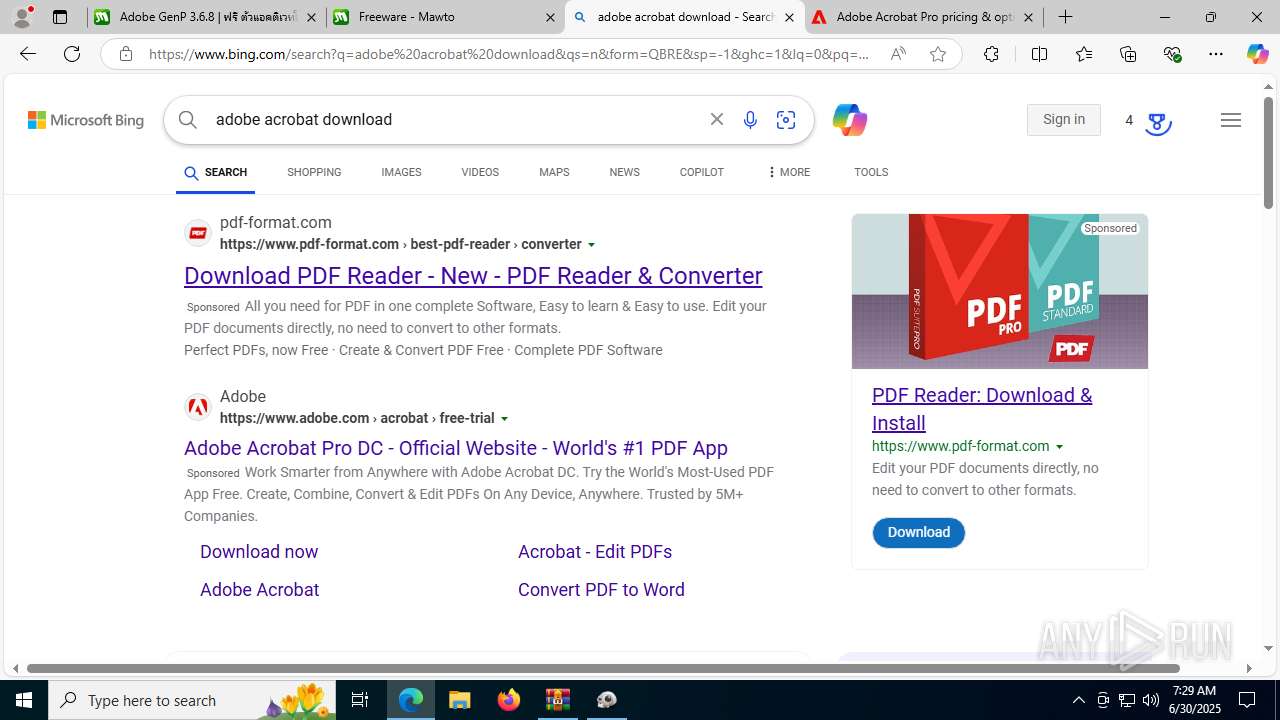Search using voice microphone icon
The height and width of the screenshot is (720, 1280).
(x=750, y=120)
